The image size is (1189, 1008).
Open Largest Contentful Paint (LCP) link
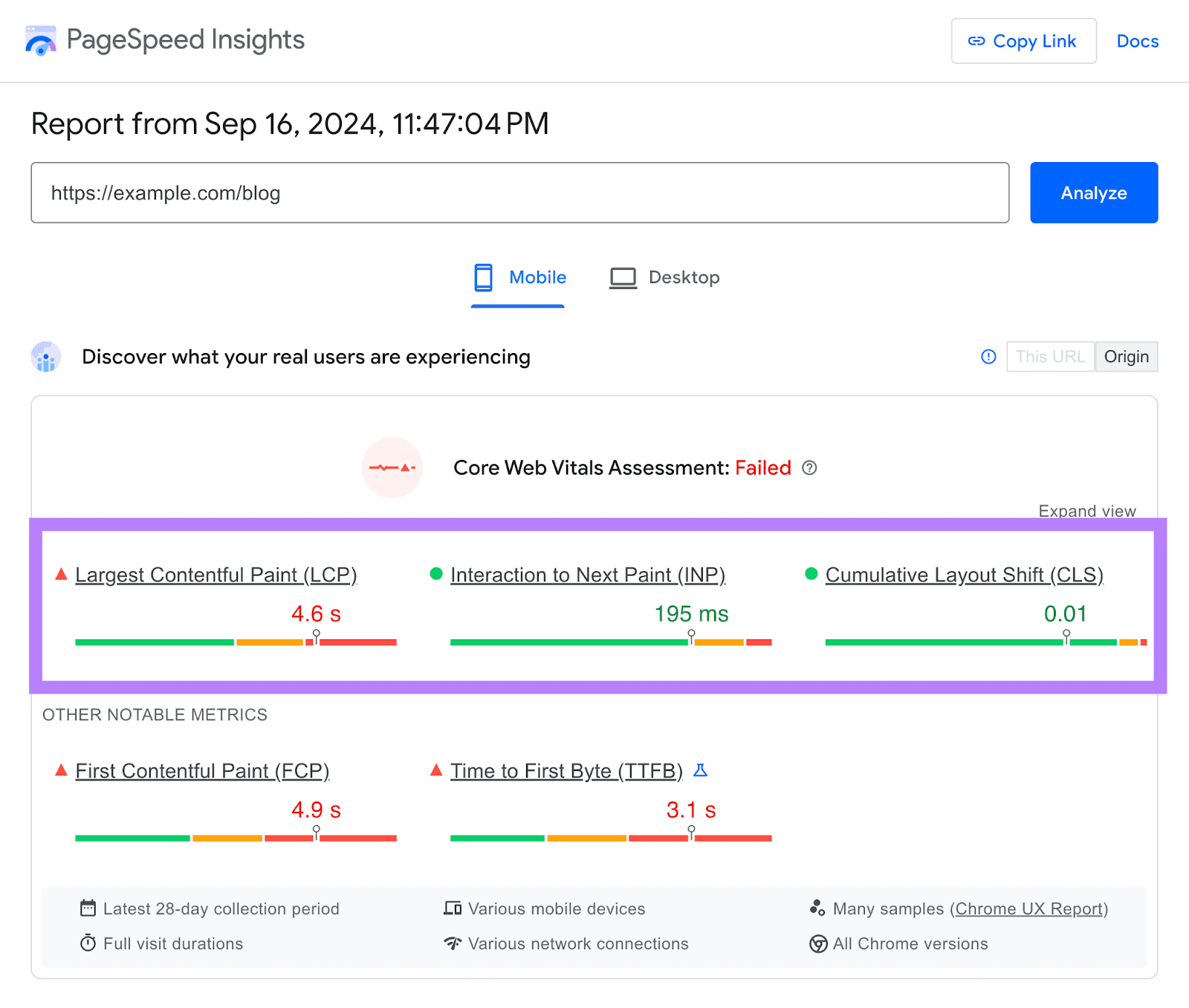pos(216,575)
